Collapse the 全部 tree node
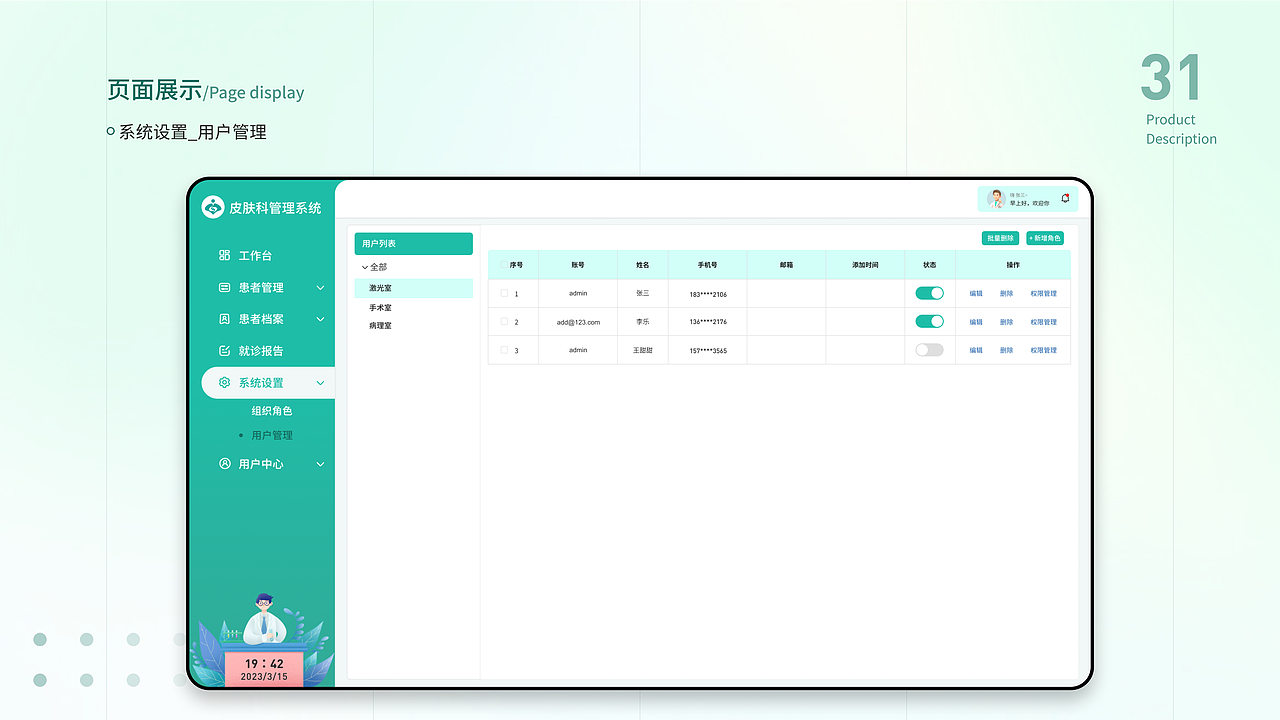 (x=365, y=267)
